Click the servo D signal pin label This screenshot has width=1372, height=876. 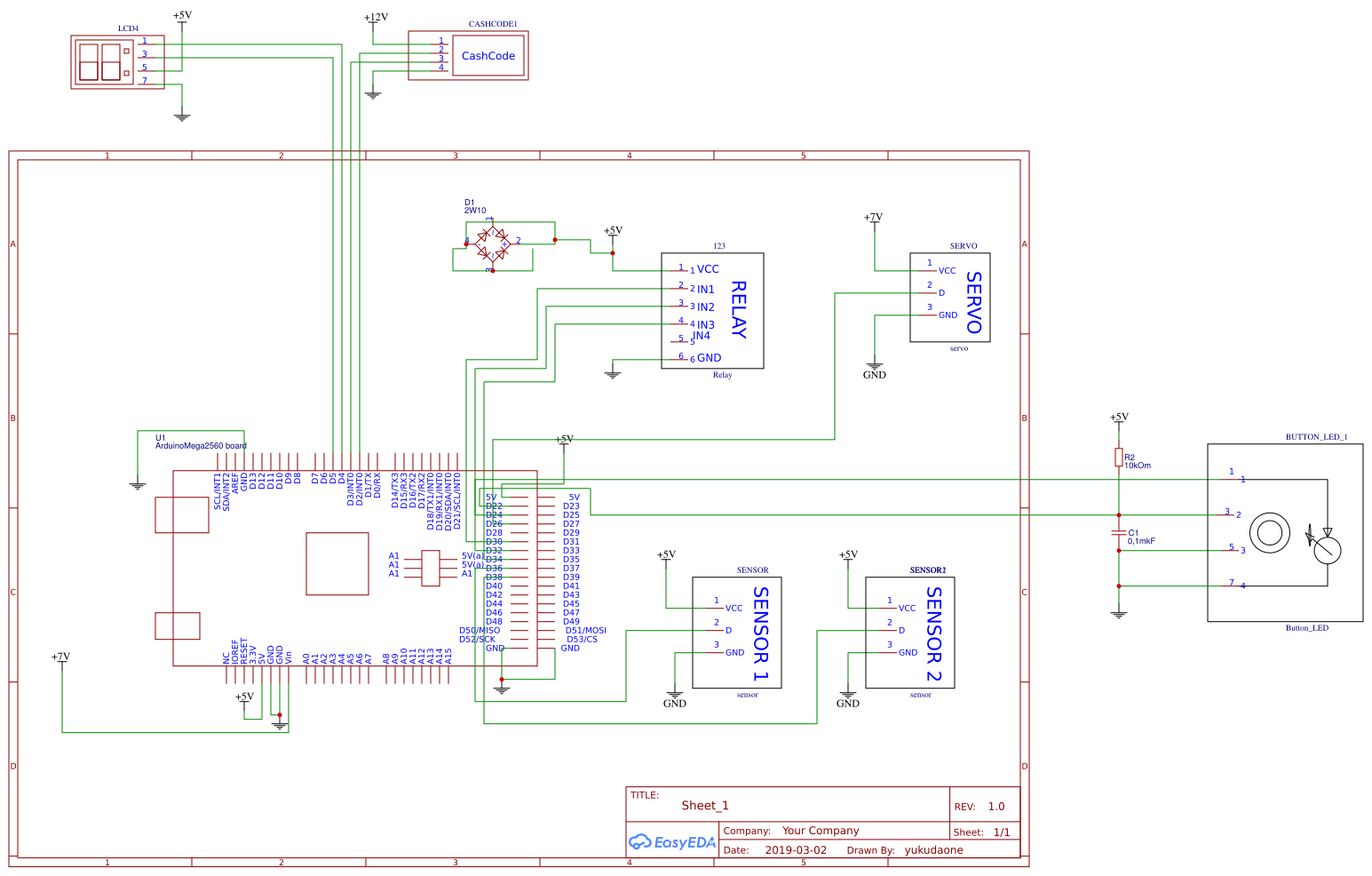tap(942, 292)
